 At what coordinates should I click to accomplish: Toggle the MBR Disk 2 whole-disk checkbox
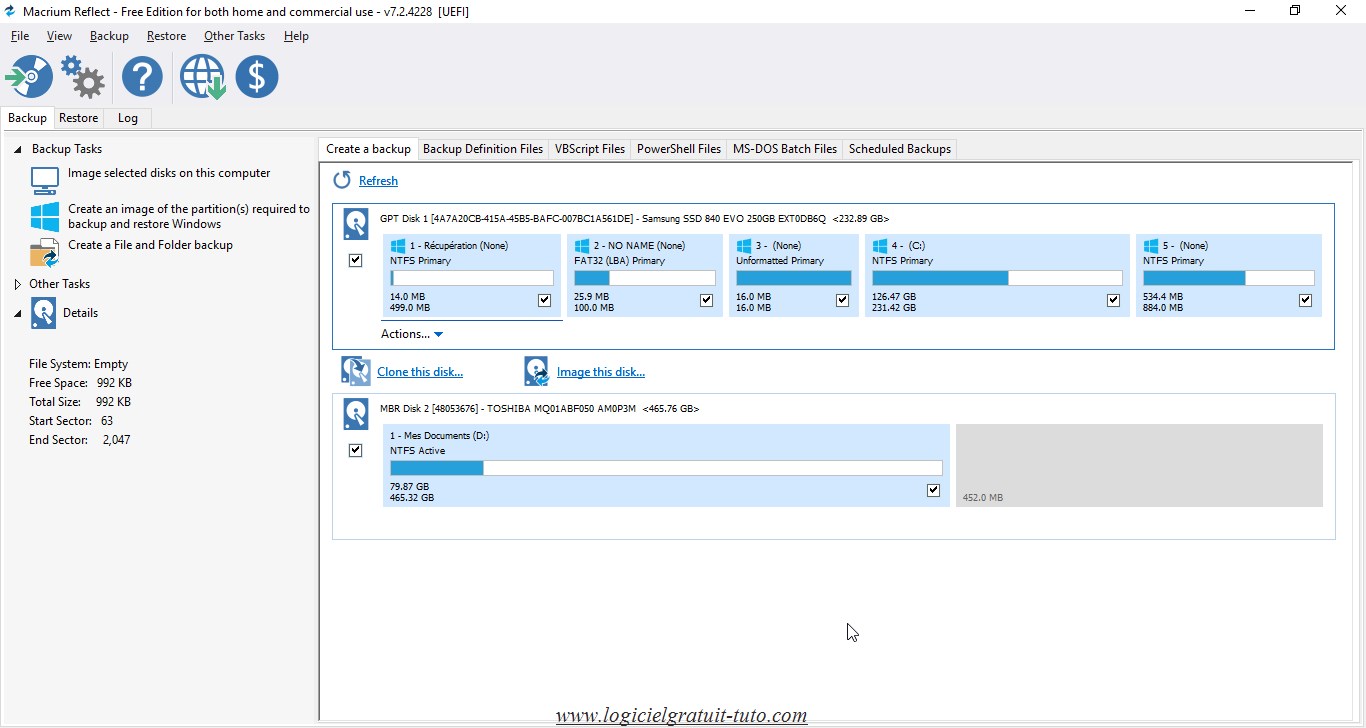pos(355,450)
